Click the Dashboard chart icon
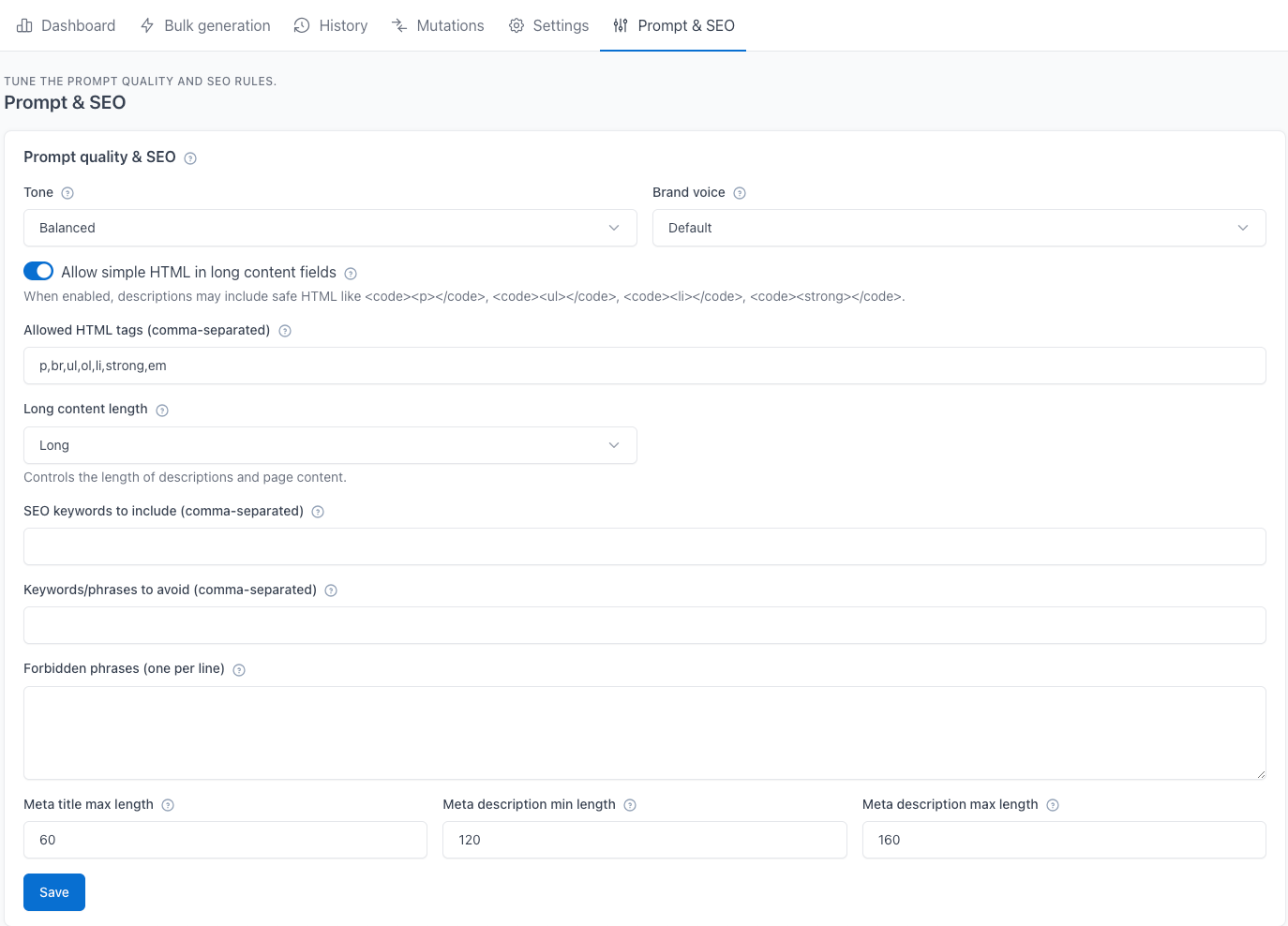This screenshot has height=926, width=1288. 24,25
